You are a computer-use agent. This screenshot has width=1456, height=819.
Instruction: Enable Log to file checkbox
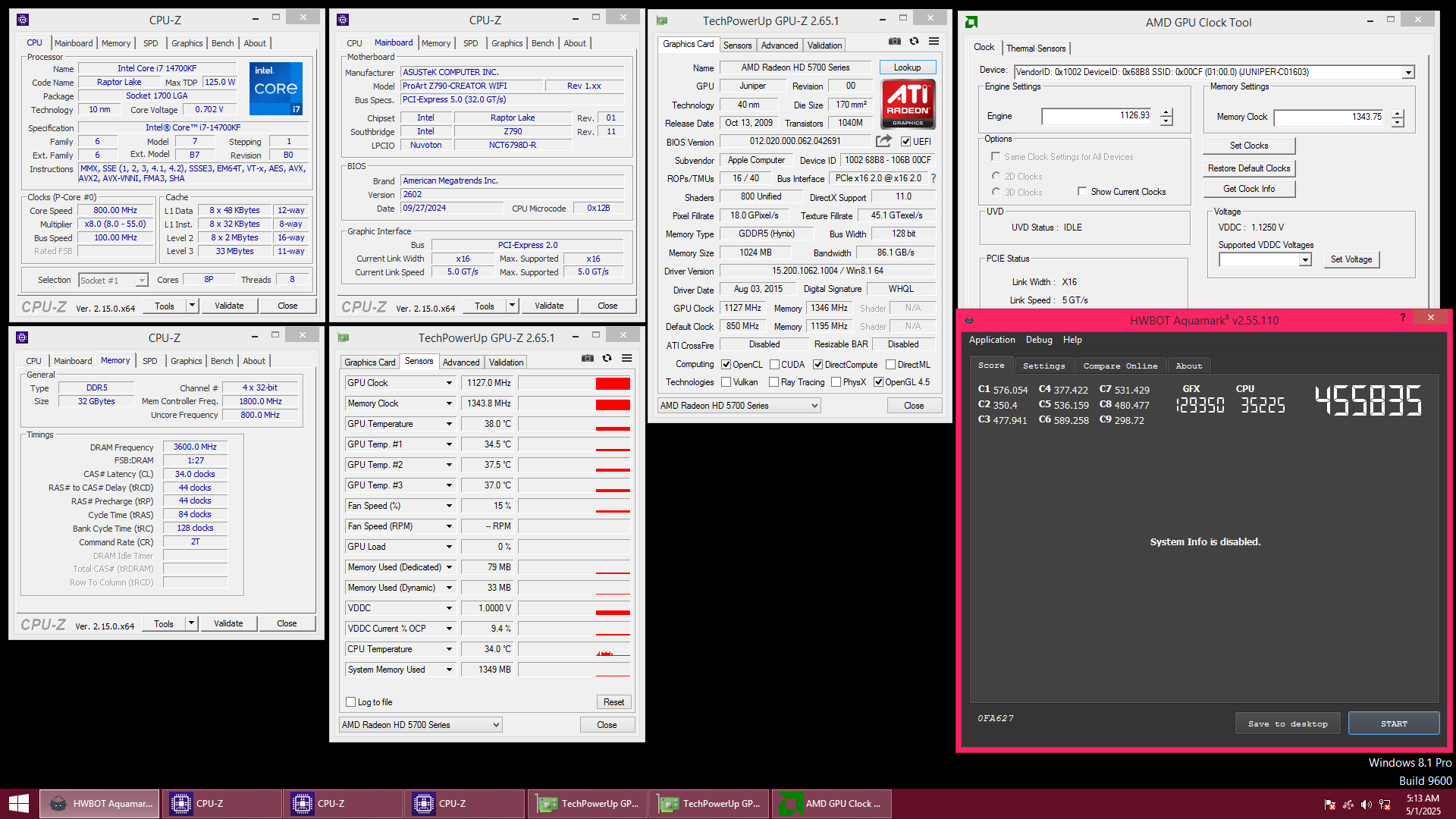coord(350,702)
